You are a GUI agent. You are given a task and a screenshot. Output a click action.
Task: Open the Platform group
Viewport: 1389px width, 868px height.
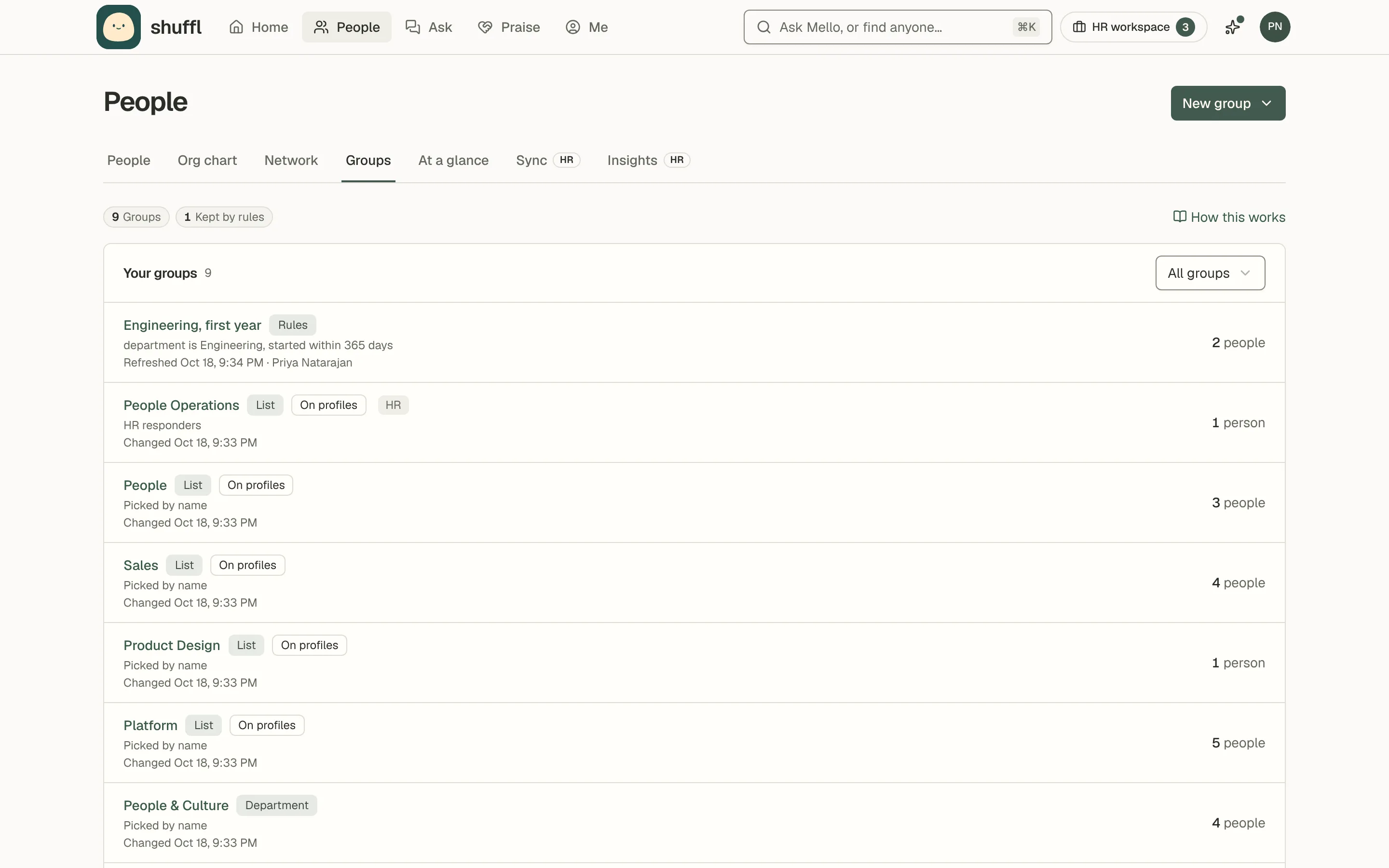[150, 726]
